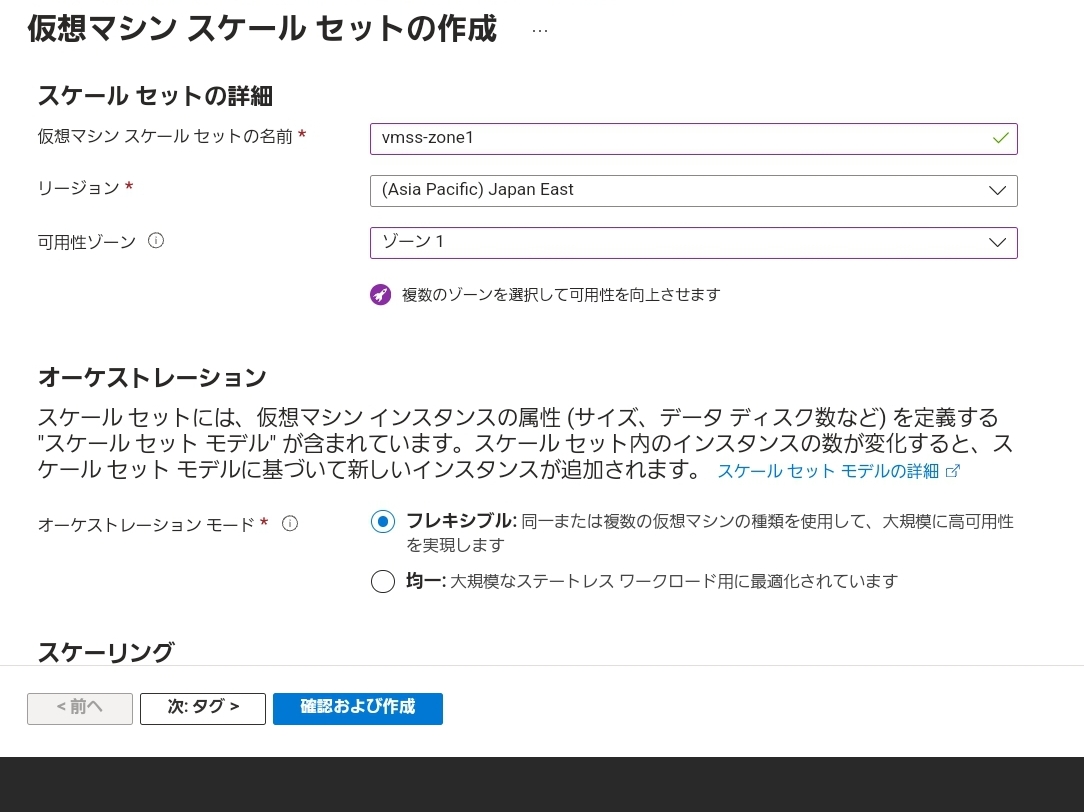This screenshot has width=1084, height=812.
Task: Click the purple rocket recommendation icon
Action: [x=380, y=294]
